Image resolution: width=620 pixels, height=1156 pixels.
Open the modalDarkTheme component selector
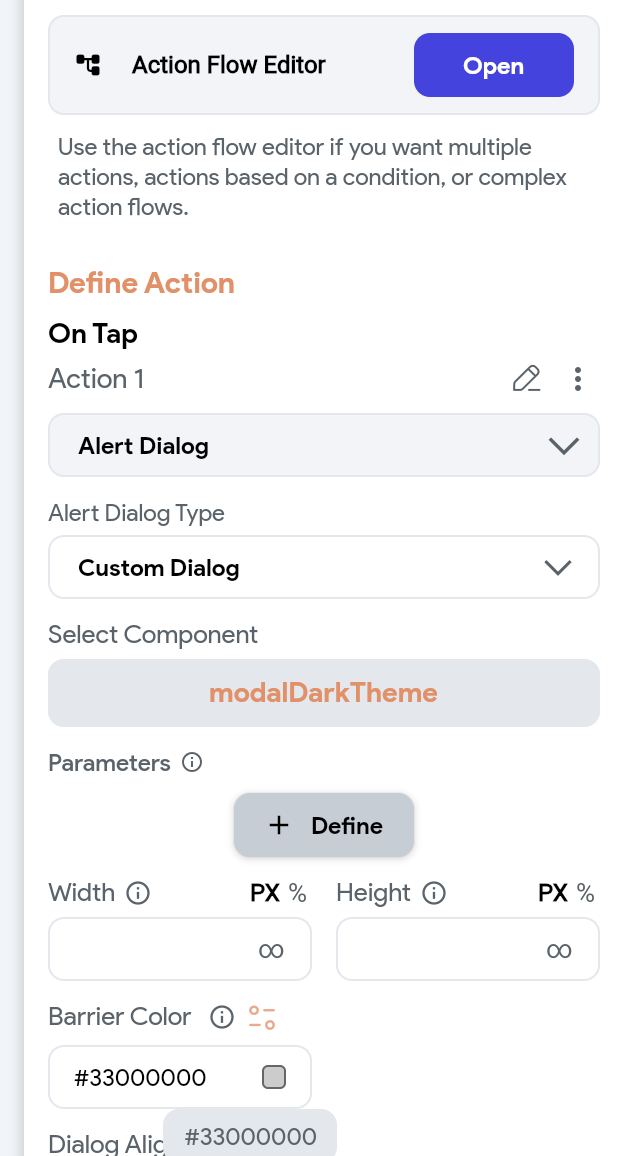(323, 692)
